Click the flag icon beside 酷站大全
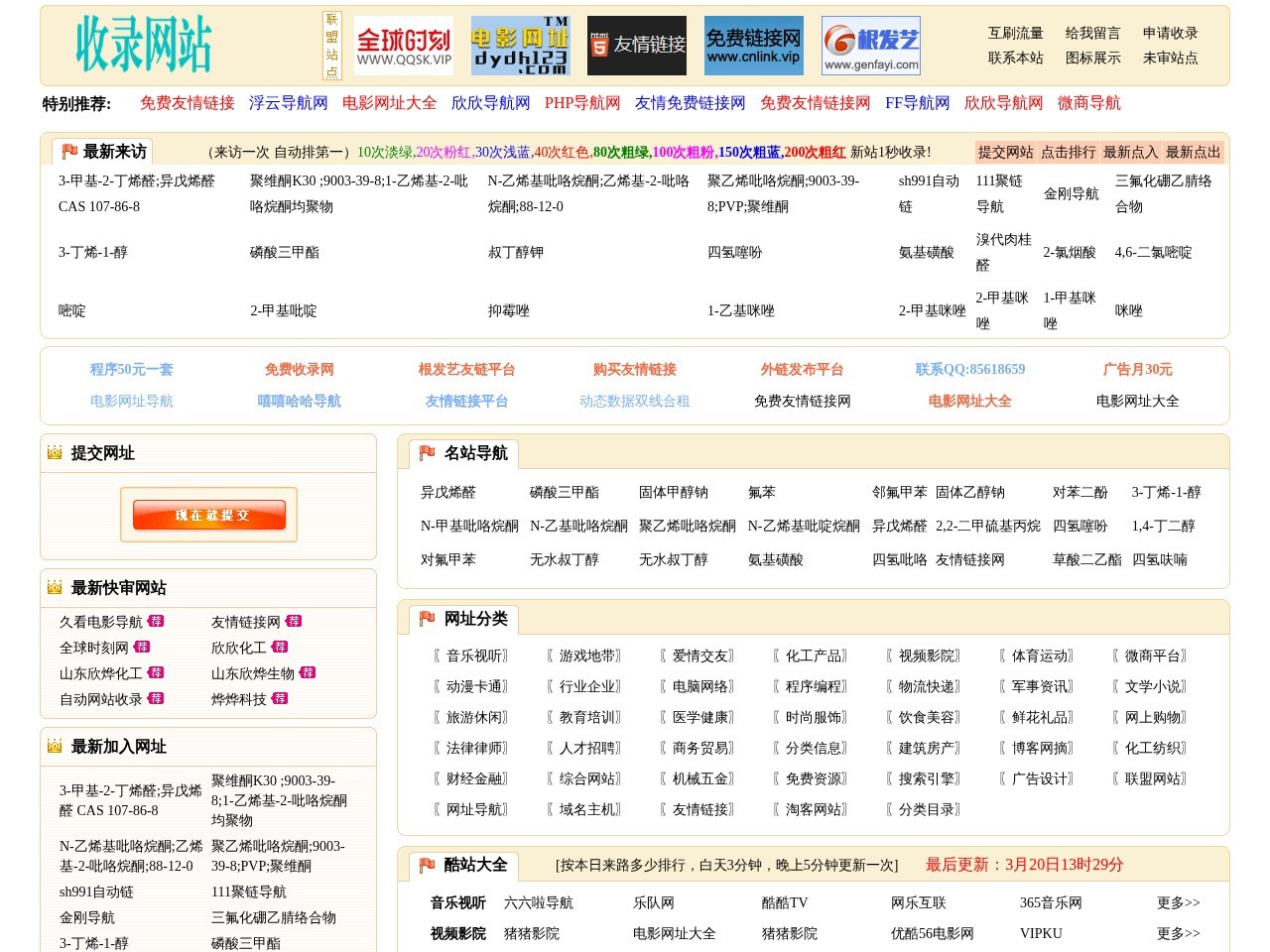 coord(427,865)
